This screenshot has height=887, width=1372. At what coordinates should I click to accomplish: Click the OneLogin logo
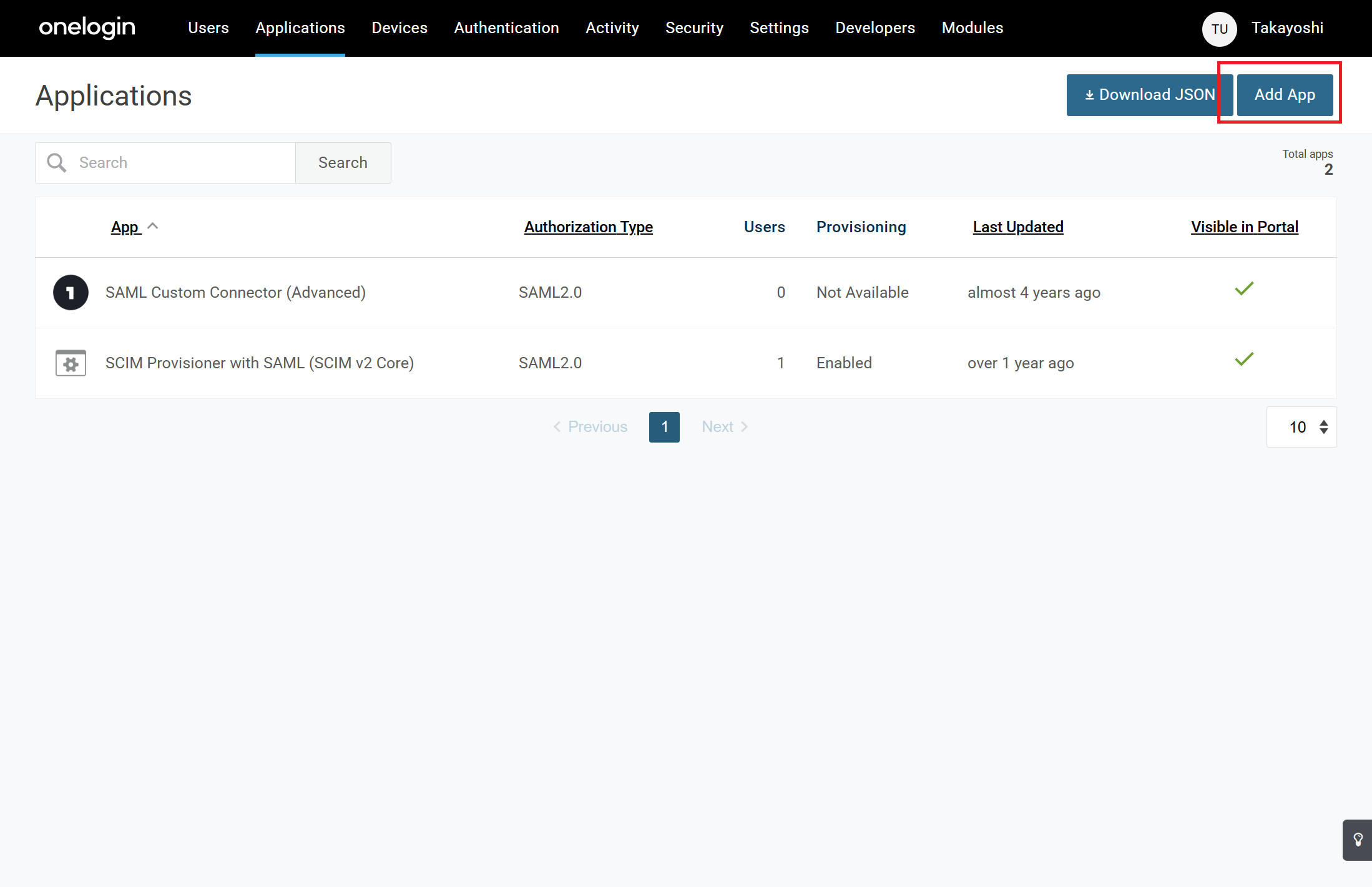(87, 27)
